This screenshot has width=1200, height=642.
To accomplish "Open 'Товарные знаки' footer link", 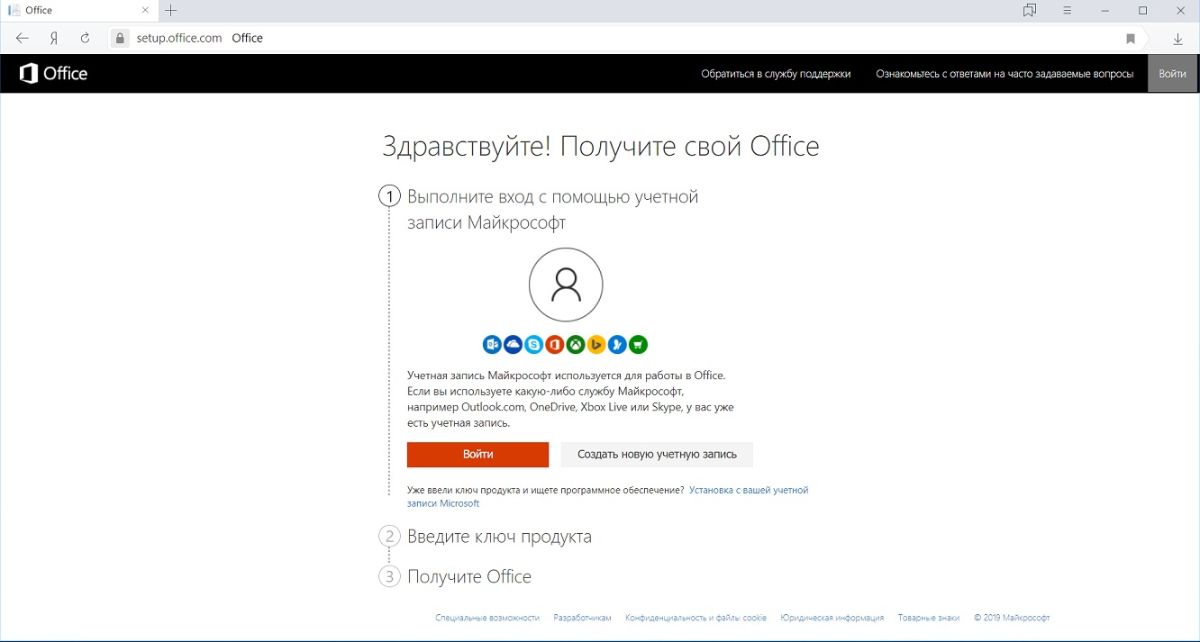I will pos(929,618).
